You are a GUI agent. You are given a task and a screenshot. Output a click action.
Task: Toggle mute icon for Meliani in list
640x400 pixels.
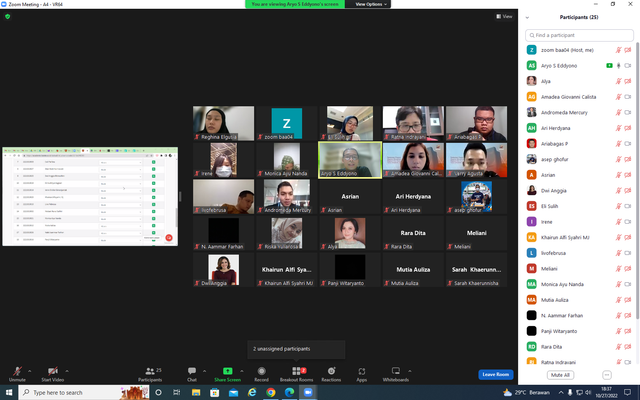click(618, 269)
